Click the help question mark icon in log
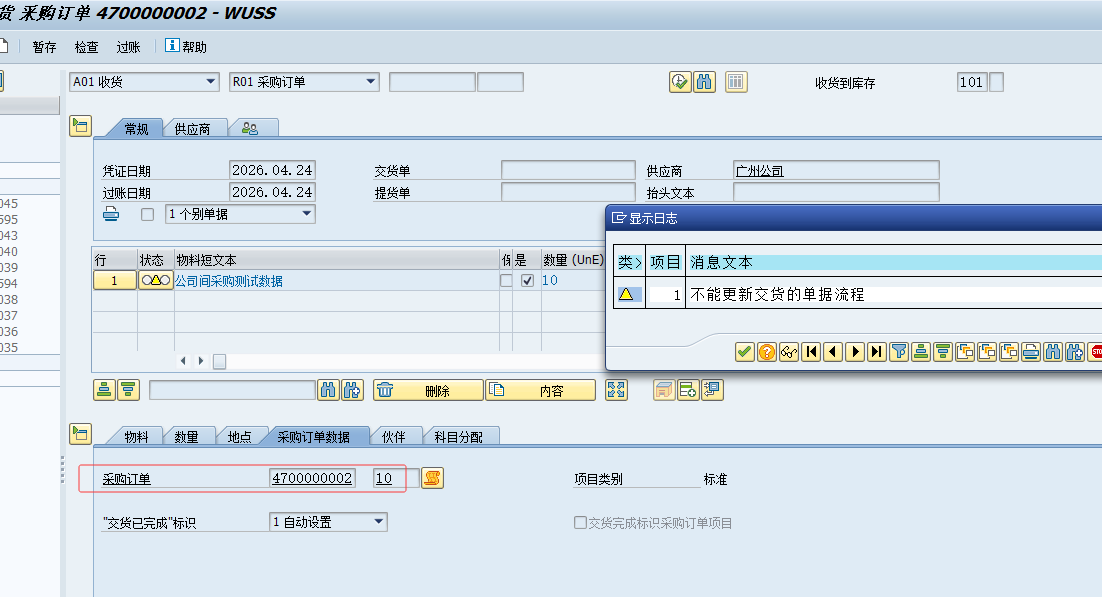The image size is (1102, 597). 766,351
